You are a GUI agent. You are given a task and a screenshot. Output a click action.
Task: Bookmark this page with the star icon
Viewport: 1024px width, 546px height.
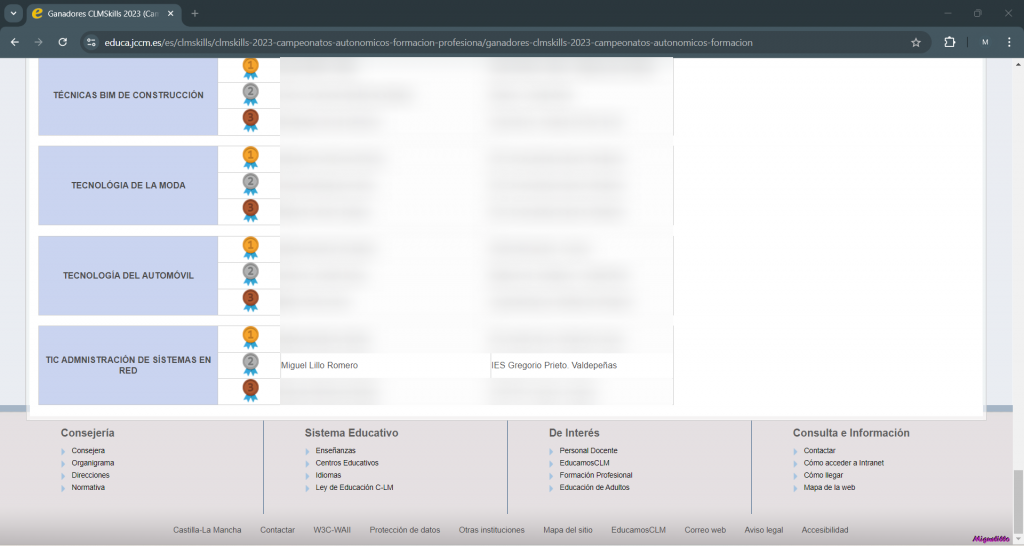pos(916,42)
